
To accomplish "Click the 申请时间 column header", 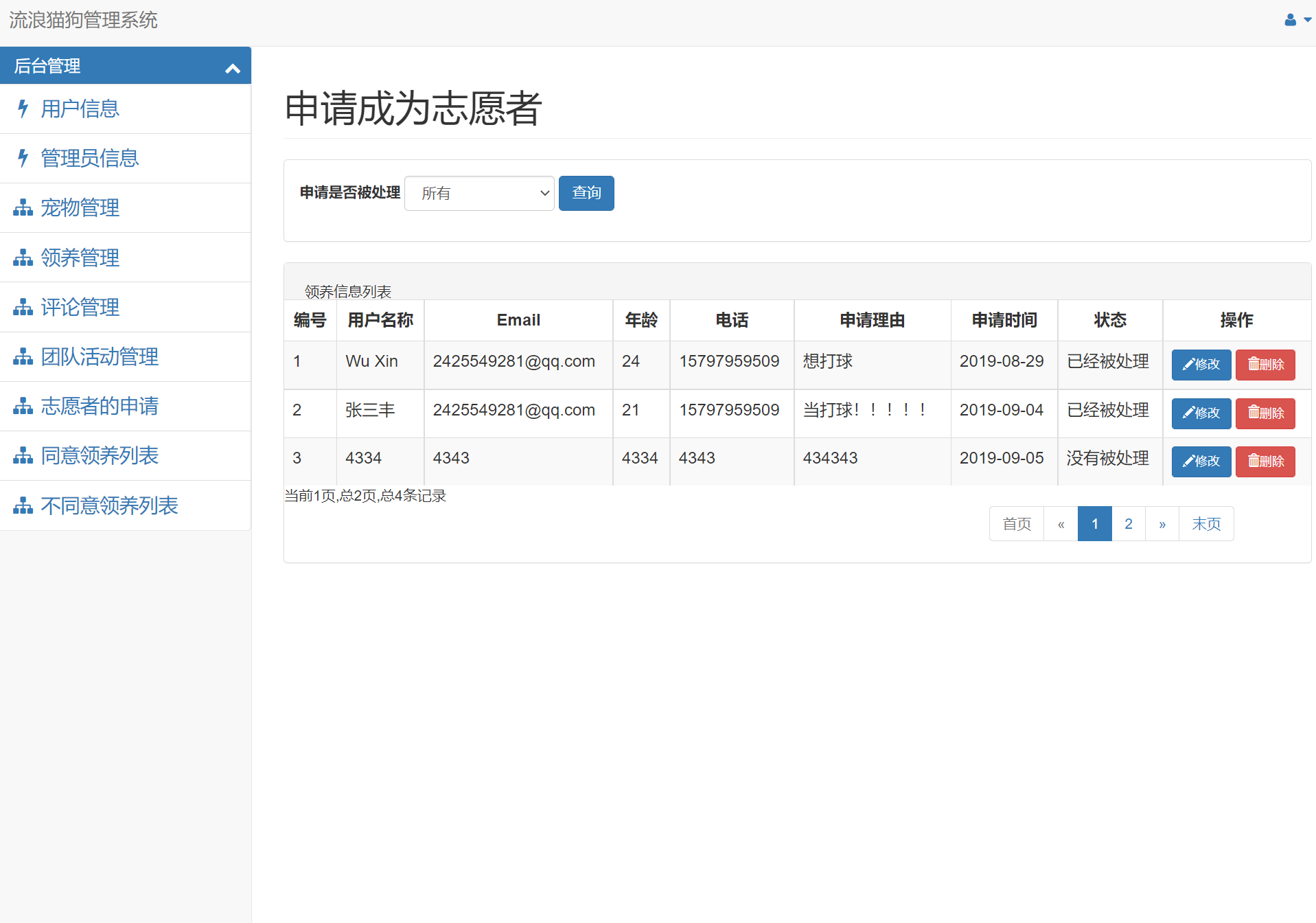I will click(x=1004, y=320).
